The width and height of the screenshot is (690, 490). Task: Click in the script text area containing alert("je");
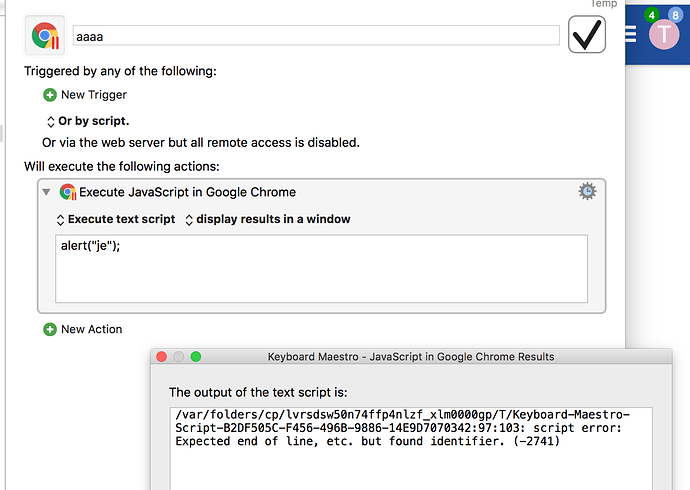click(321, 268)
